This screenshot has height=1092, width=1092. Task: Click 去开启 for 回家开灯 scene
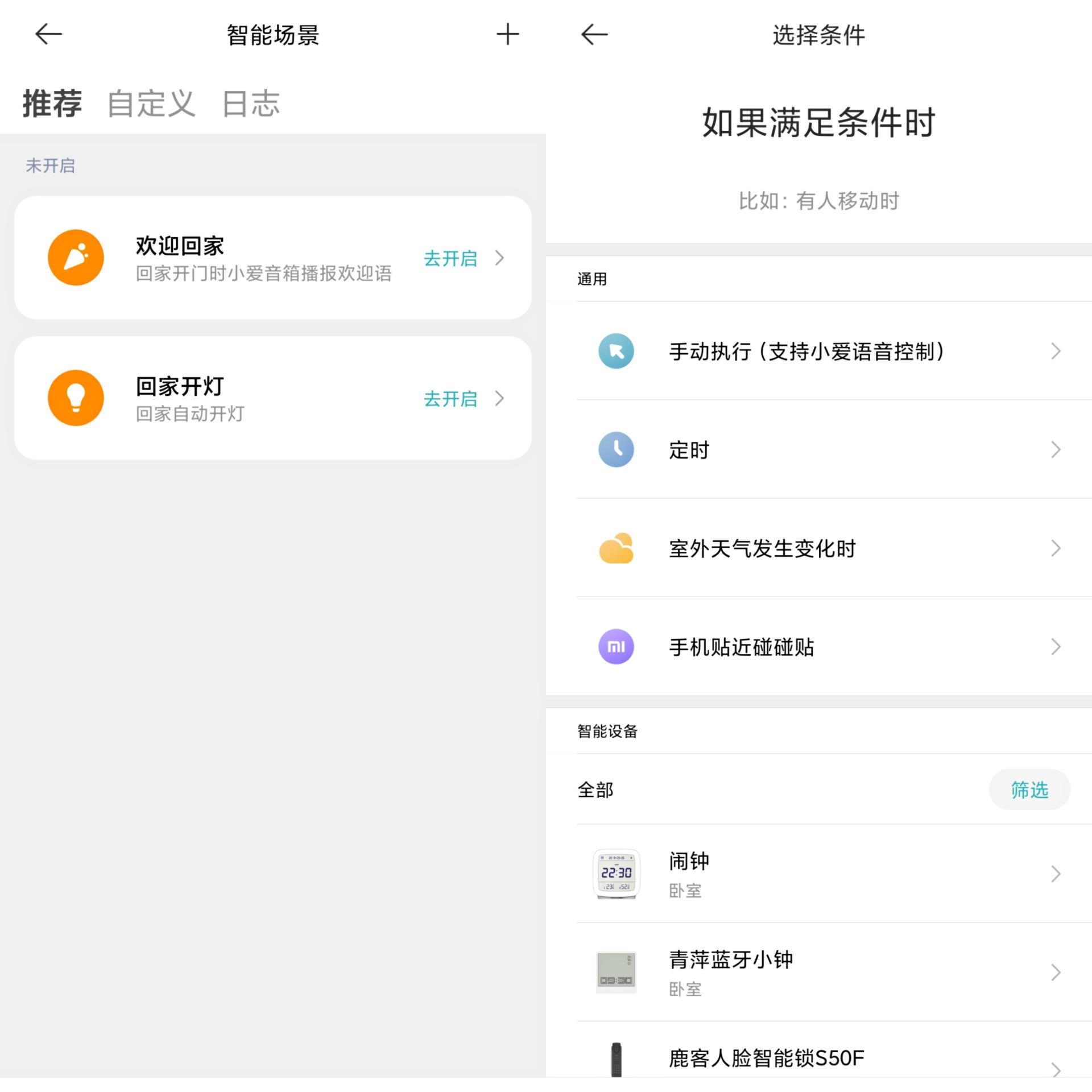click(x=451, y=399)
